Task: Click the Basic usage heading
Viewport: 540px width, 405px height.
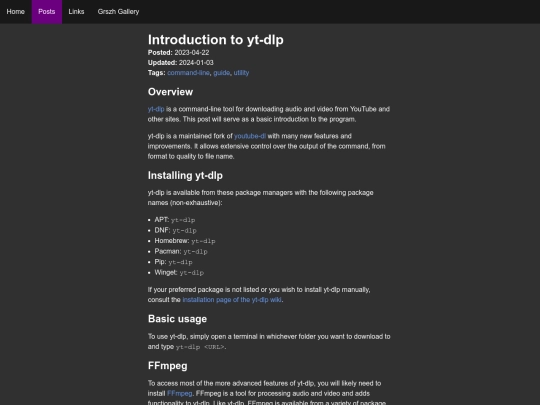Action: tap(177, 319)
